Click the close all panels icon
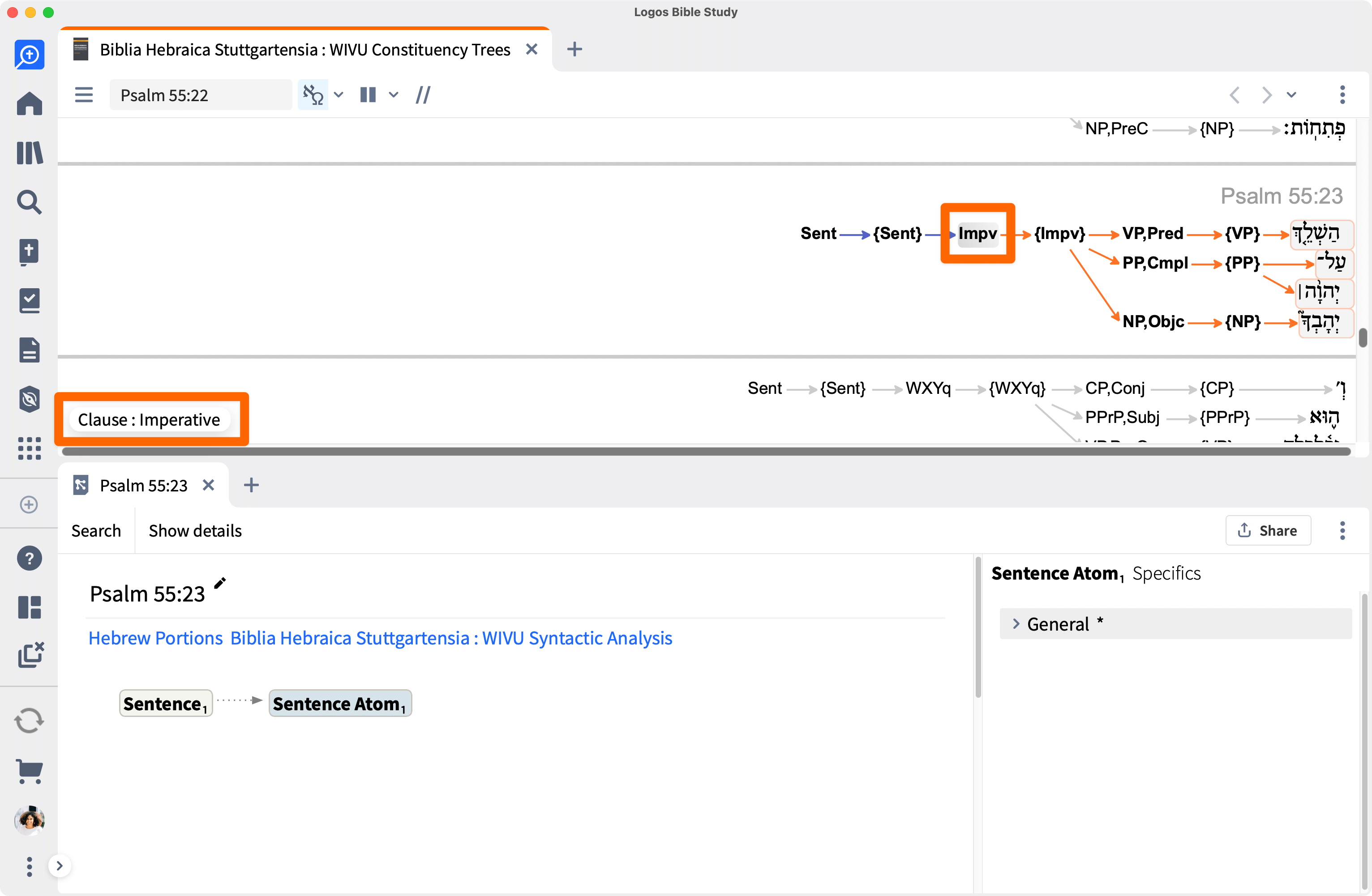 point(30,655)
